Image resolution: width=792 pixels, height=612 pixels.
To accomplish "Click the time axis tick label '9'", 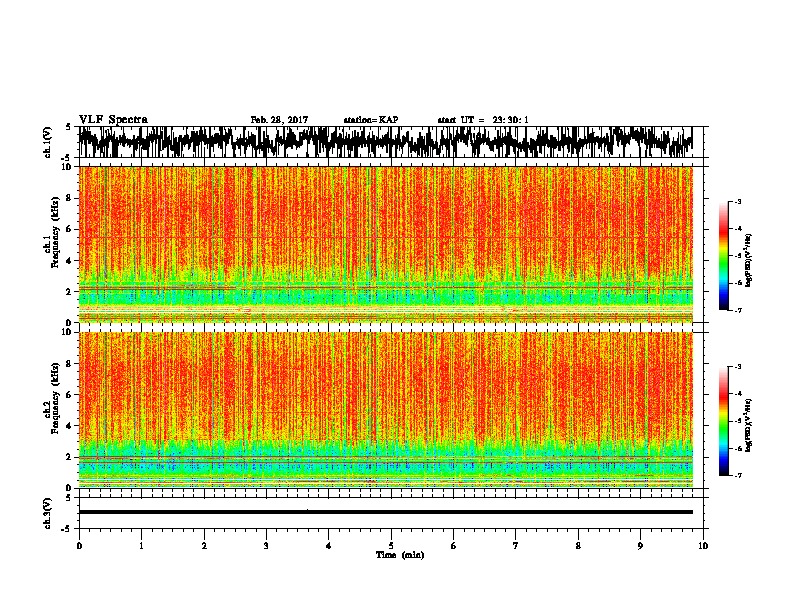I will point(640,546).
